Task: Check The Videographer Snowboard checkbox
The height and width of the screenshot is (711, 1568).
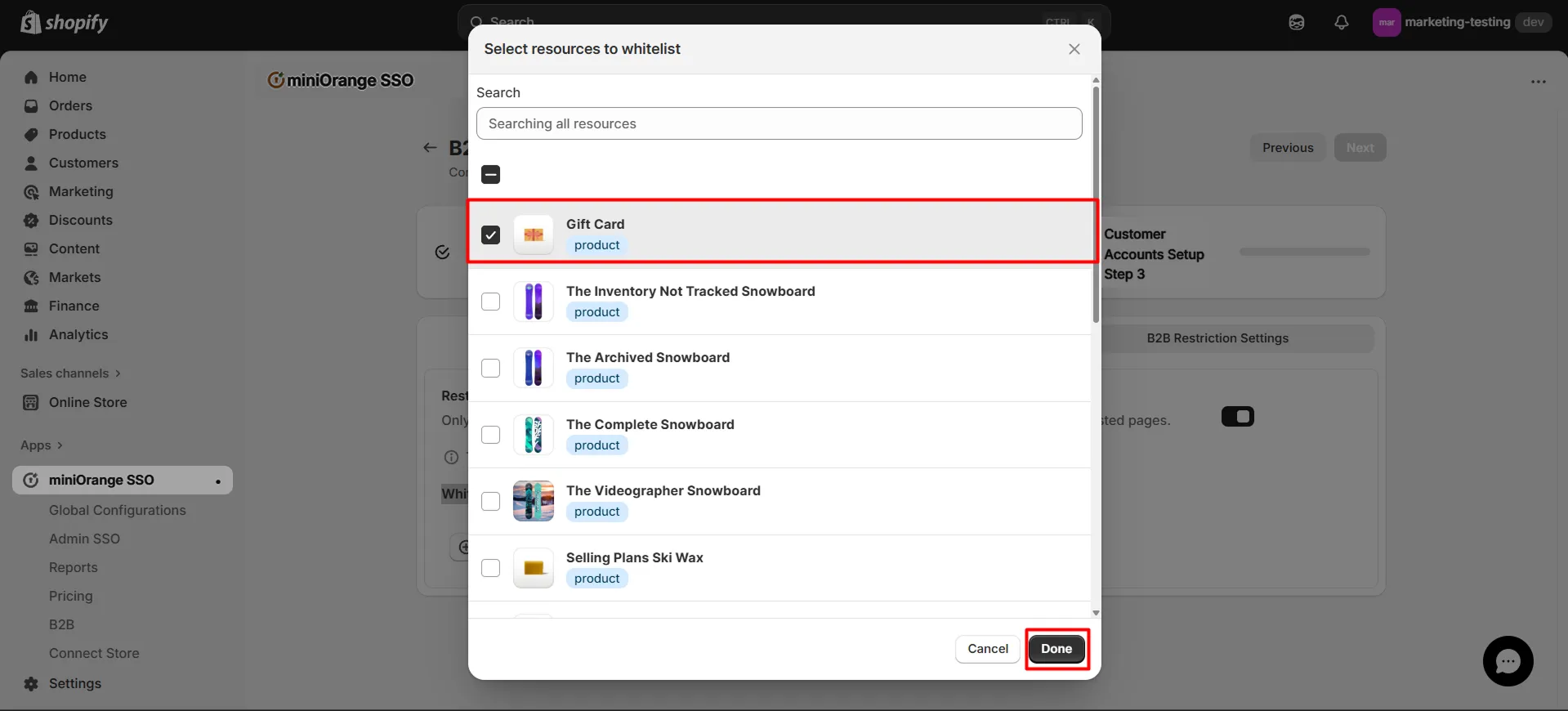Action: coord(490,501)
